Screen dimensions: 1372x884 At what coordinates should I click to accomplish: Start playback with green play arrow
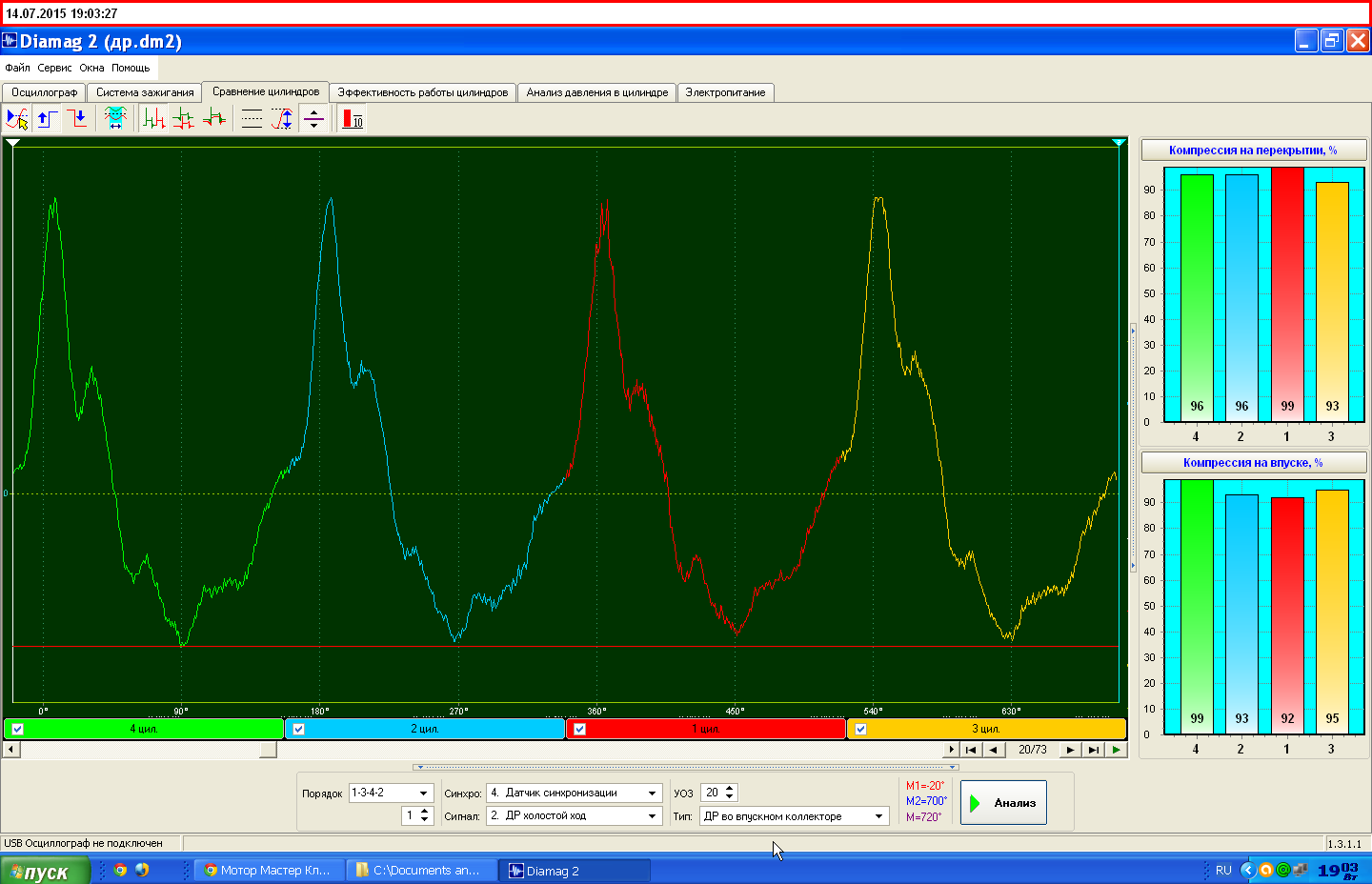[x=1116, y=750]
